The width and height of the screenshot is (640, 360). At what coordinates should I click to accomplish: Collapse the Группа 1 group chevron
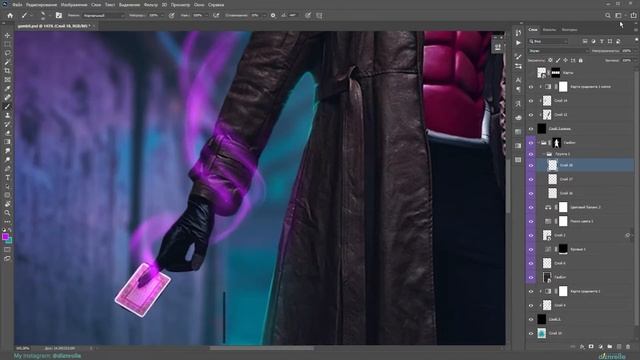click(544, 154)
